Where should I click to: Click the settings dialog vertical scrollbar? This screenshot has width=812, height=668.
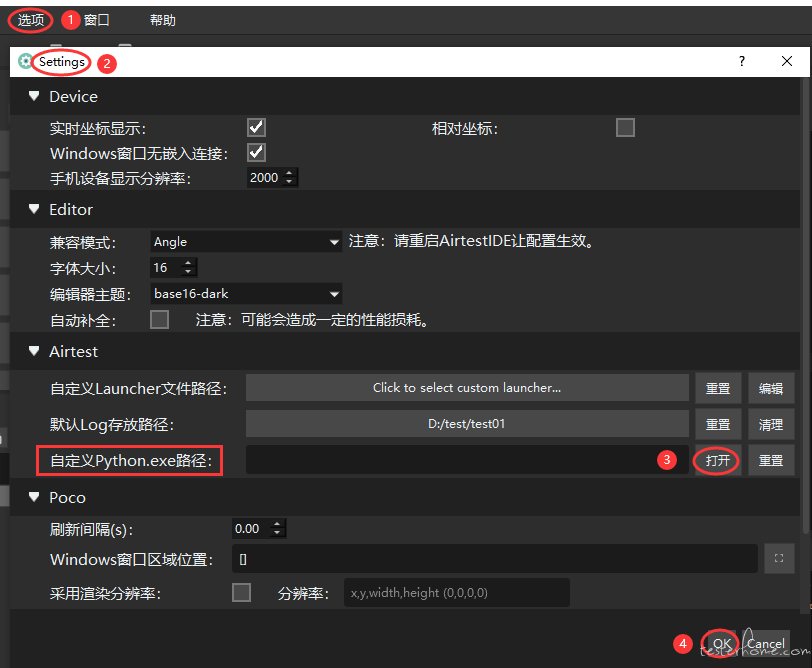pyautogui.click(x=805, y=306)
